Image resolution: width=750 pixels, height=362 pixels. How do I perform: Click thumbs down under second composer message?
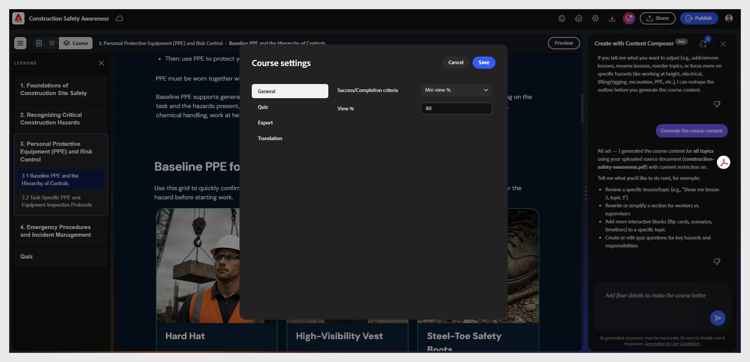(x=717, y=262)
